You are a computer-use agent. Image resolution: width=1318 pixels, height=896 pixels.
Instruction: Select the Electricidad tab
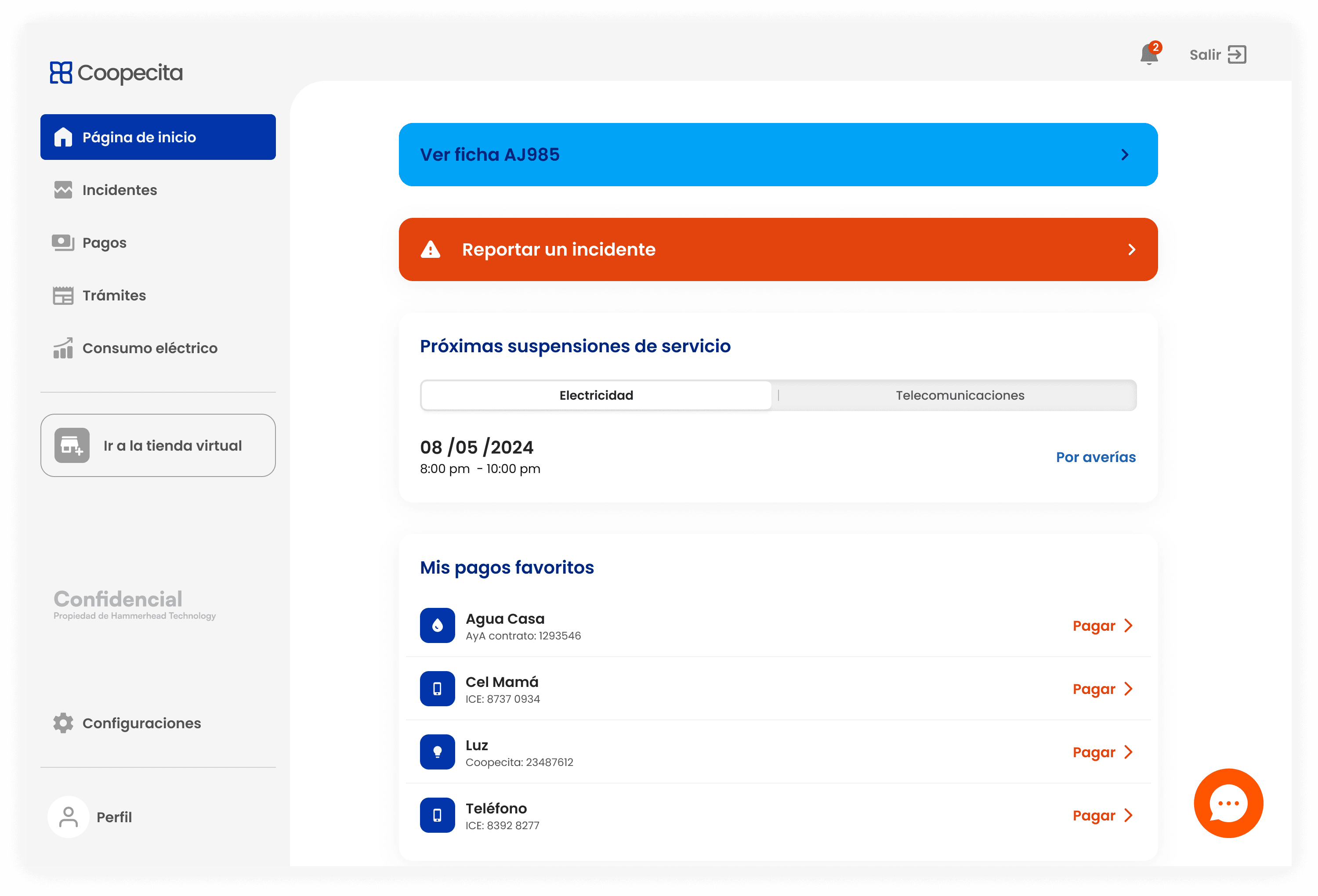tap(596, 395)
